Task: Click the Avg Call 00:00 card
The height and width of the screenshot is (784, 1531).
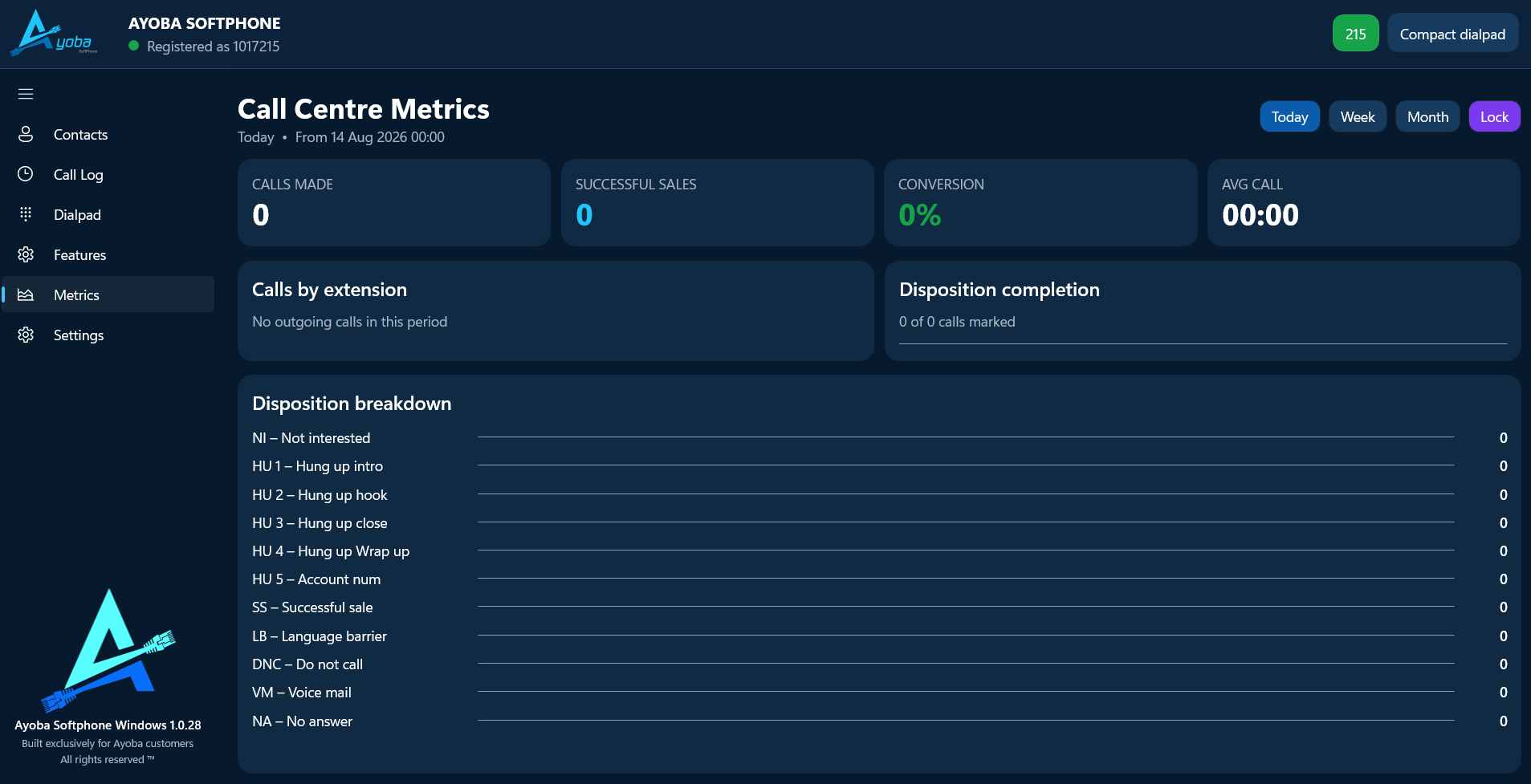Action: point(1363,202)
